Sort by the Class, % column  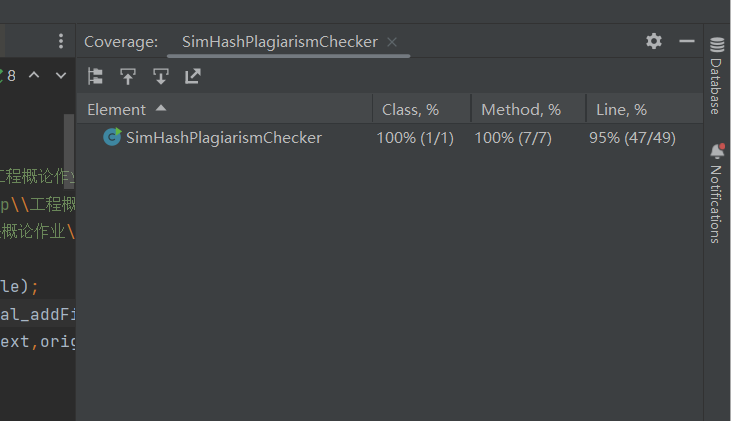(x=410, y=109)
